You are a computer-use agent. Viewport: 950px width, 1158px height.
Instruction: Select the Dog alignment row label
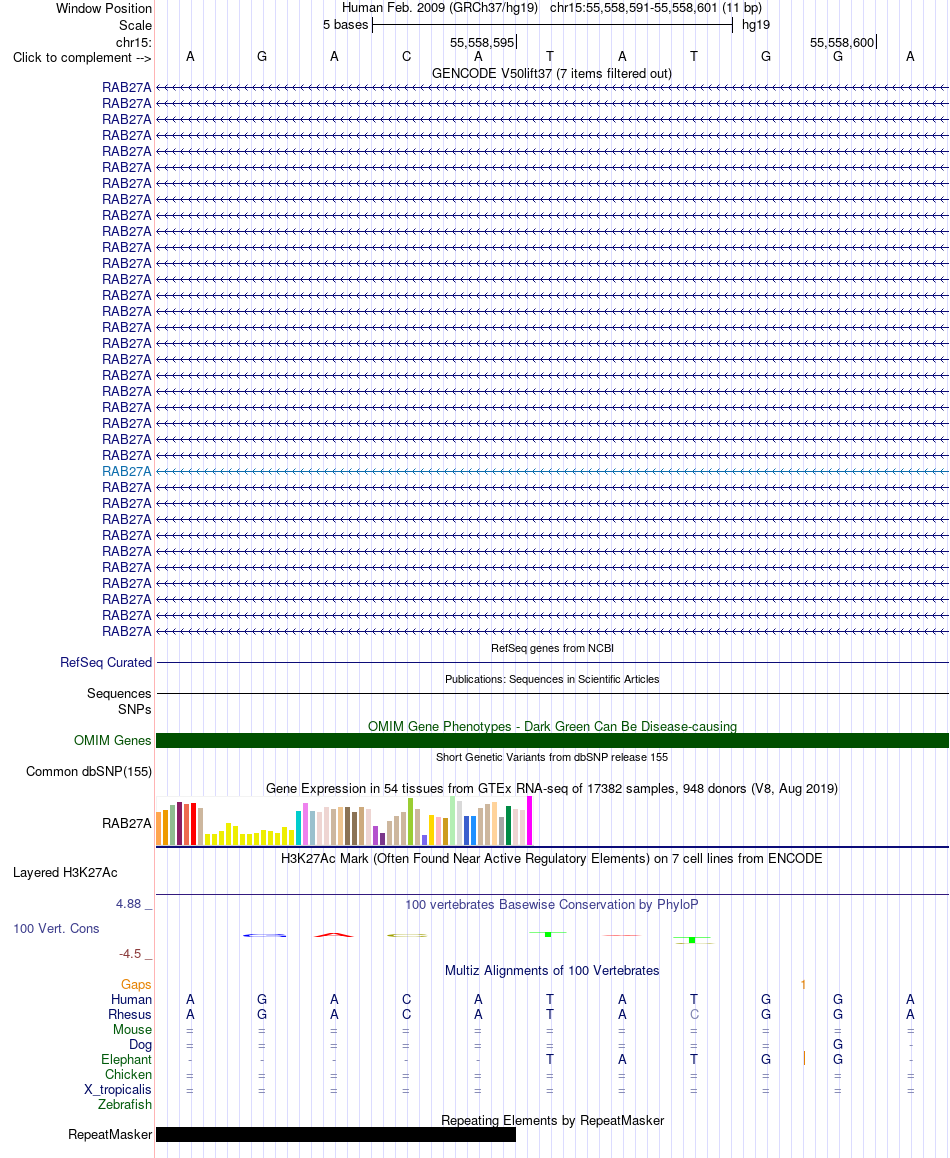(x=140, y=1044)
